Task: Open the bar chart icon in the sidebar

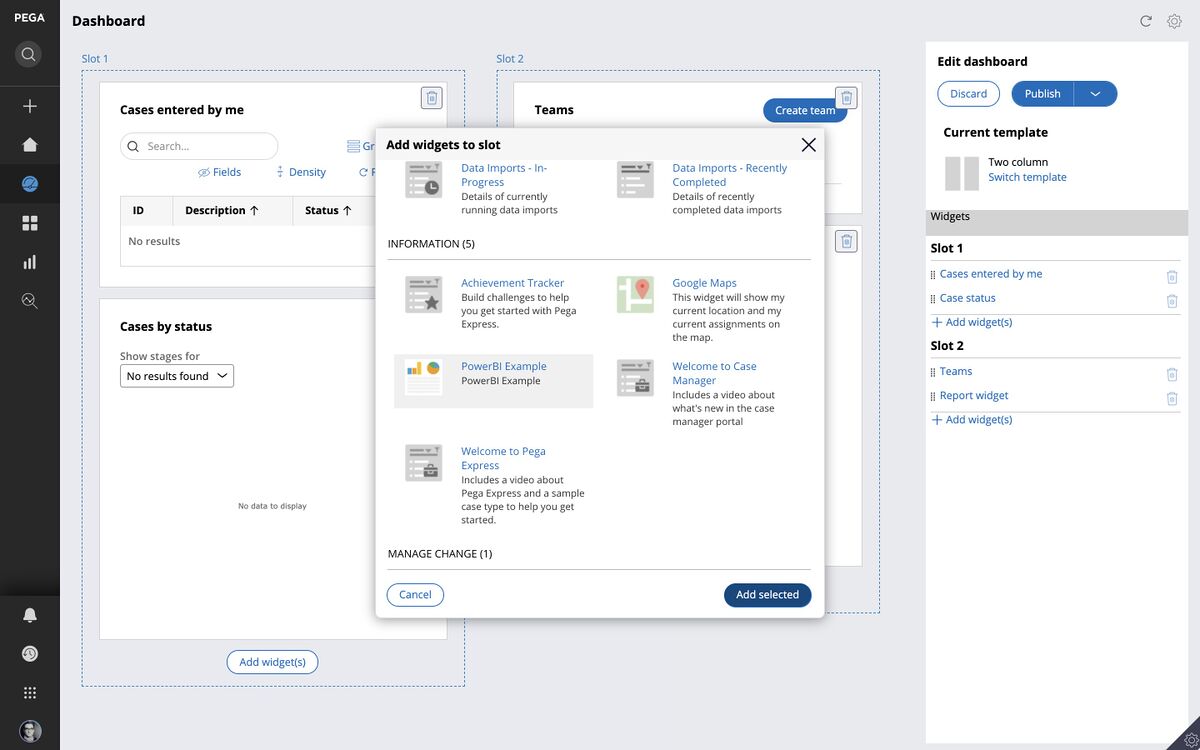Action: pyautogui.click(x=30, y=262)
